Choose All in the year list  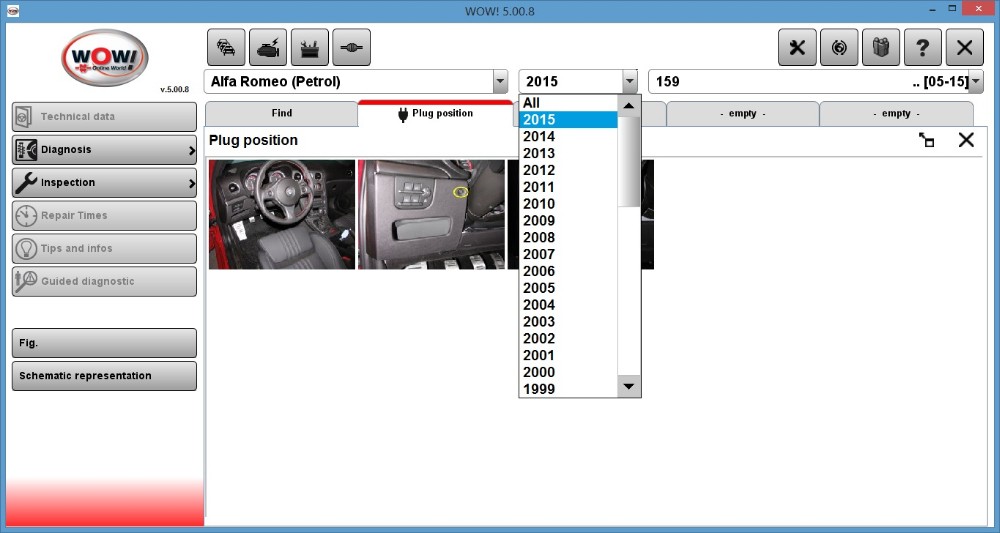pos(532,103)
